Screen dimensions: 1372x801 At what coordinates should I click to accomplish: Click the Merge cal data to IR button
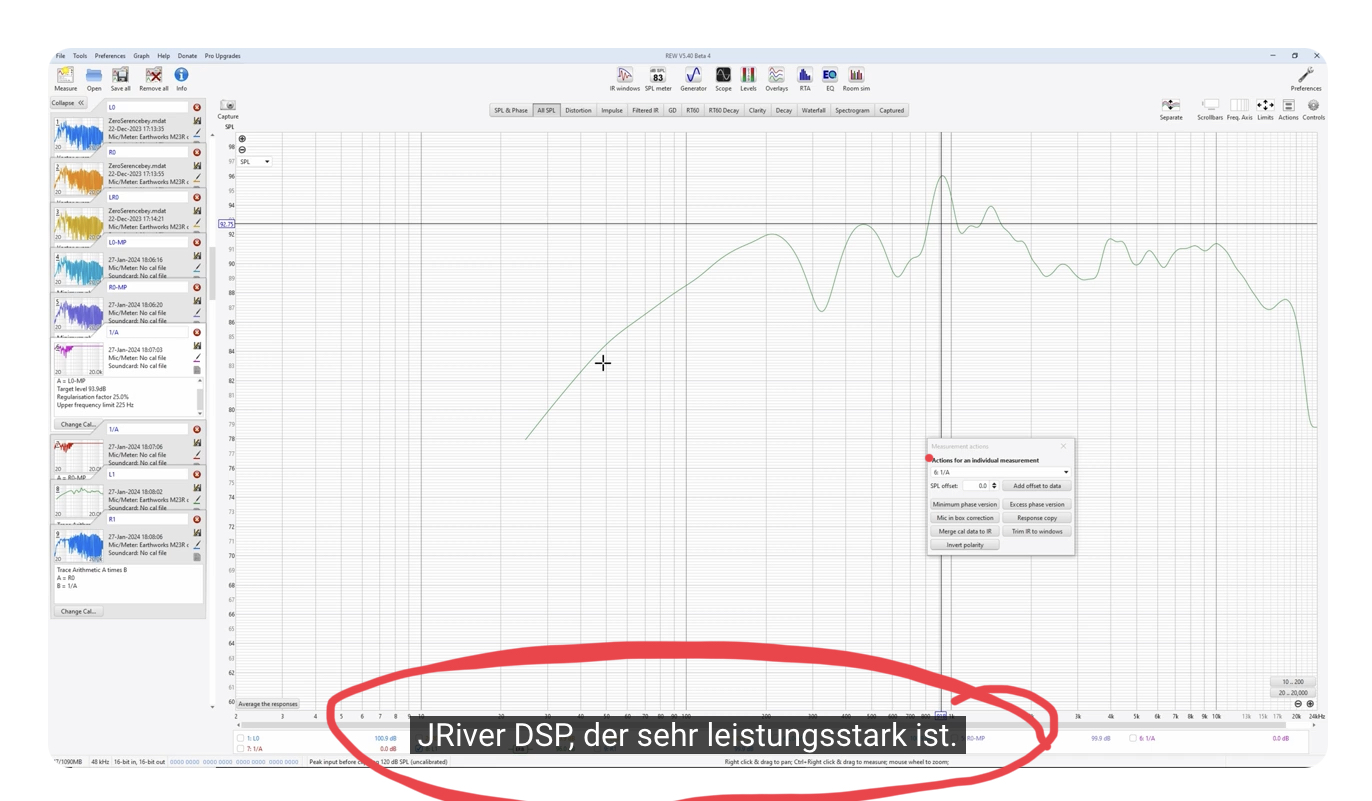pos(965,531)
